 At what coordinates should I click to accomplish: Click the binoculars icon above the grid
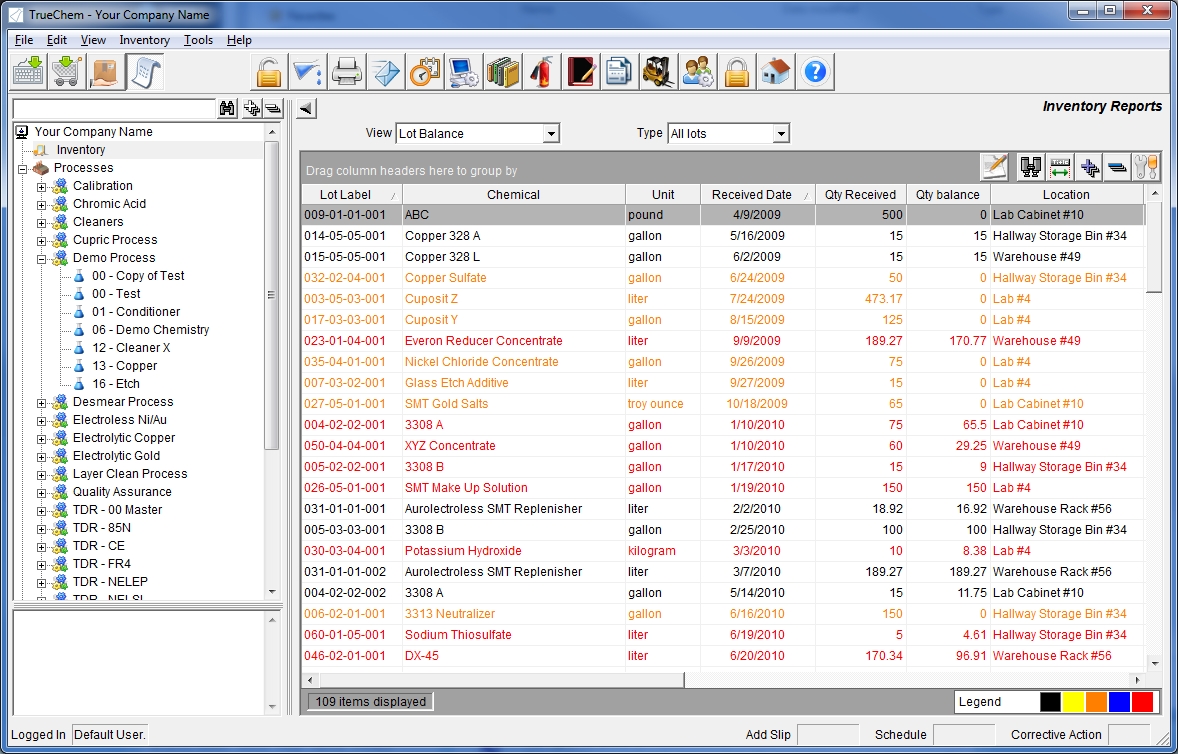pyautogui.click(x=1030, y=167)
